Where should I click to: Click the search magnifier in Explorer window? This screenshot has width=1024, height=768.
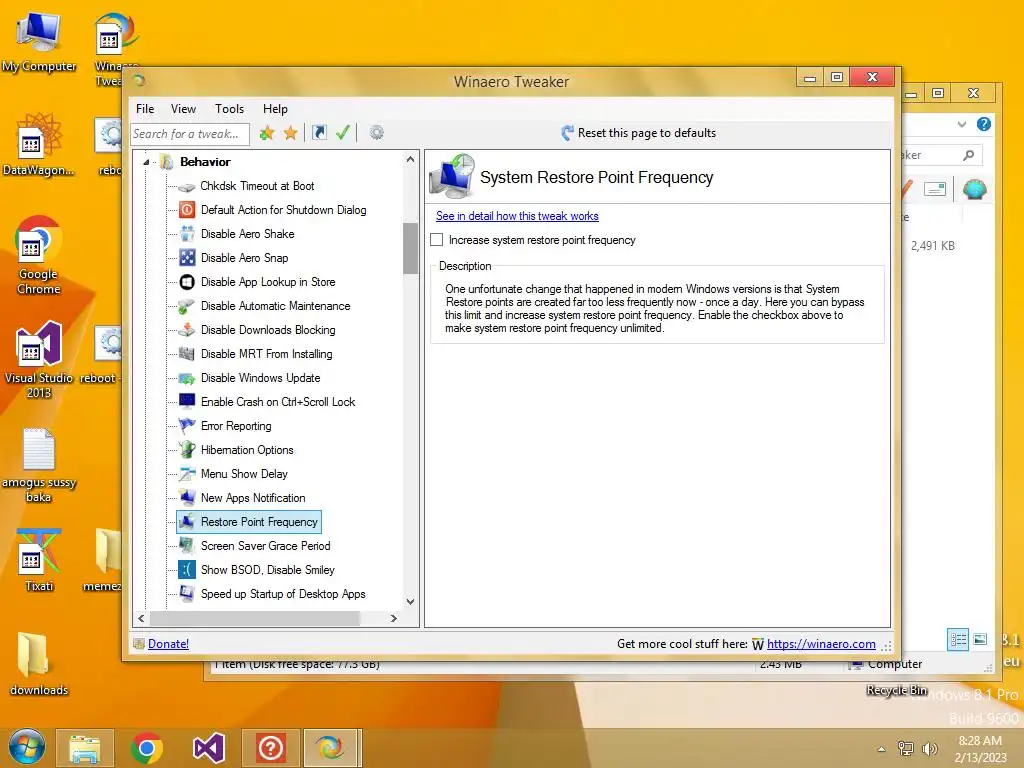tap(968, 155)
